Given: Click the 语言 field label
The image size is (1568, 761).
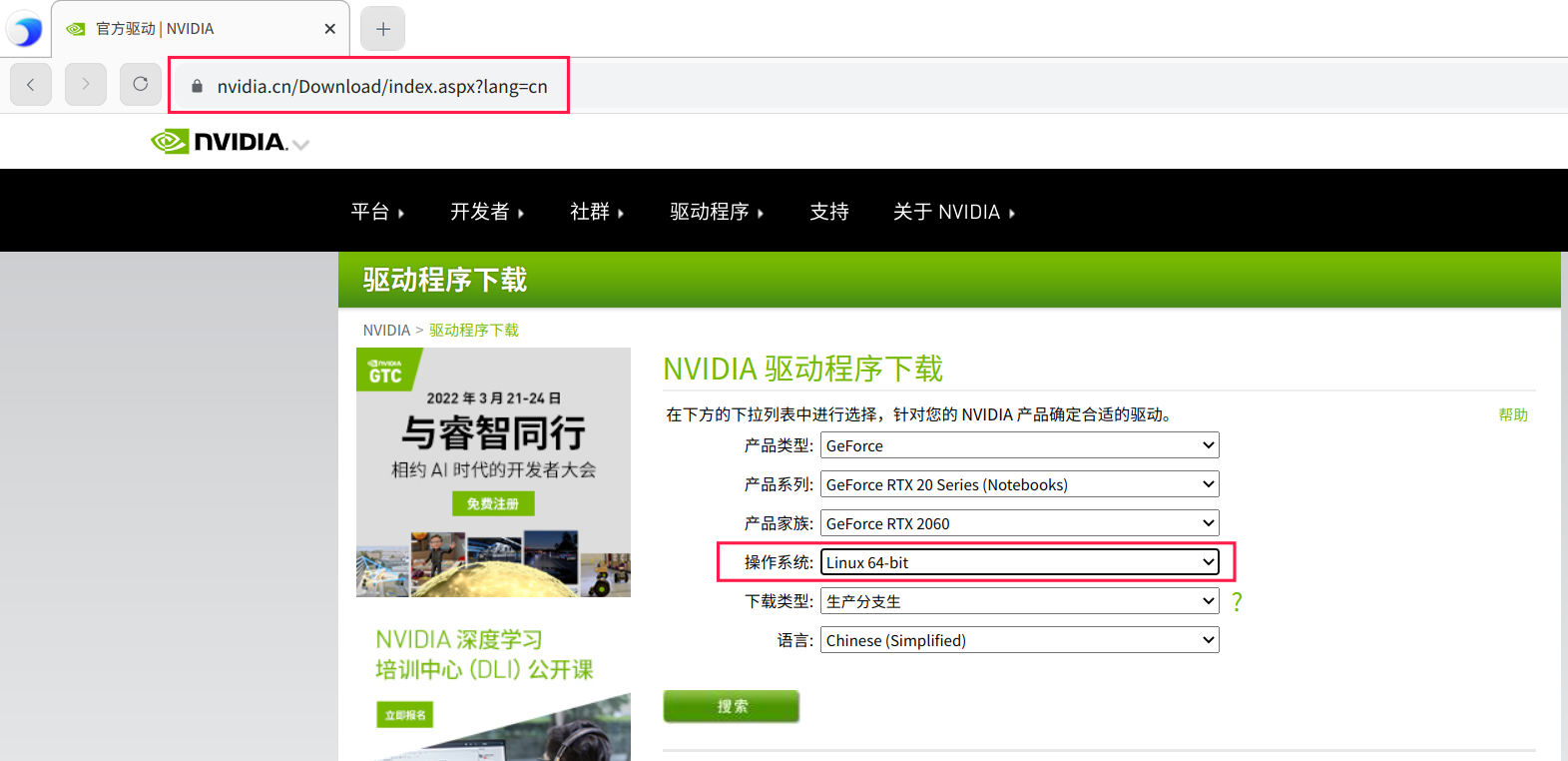Looking at the screenshot, I should pos(795,640).
